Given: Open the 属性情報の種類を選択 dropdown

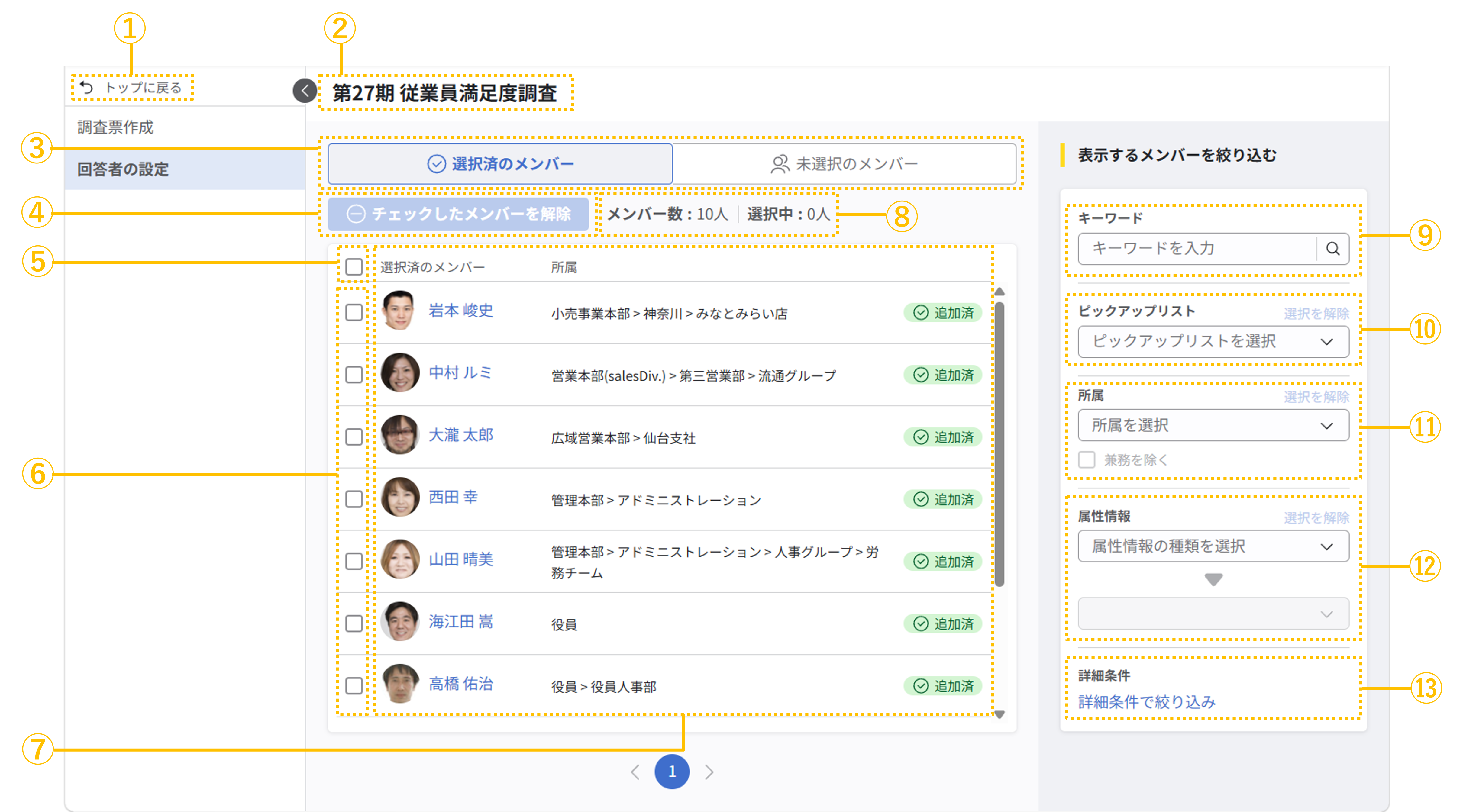Looking at the screenshot, I should click(x=1213, y=547).
